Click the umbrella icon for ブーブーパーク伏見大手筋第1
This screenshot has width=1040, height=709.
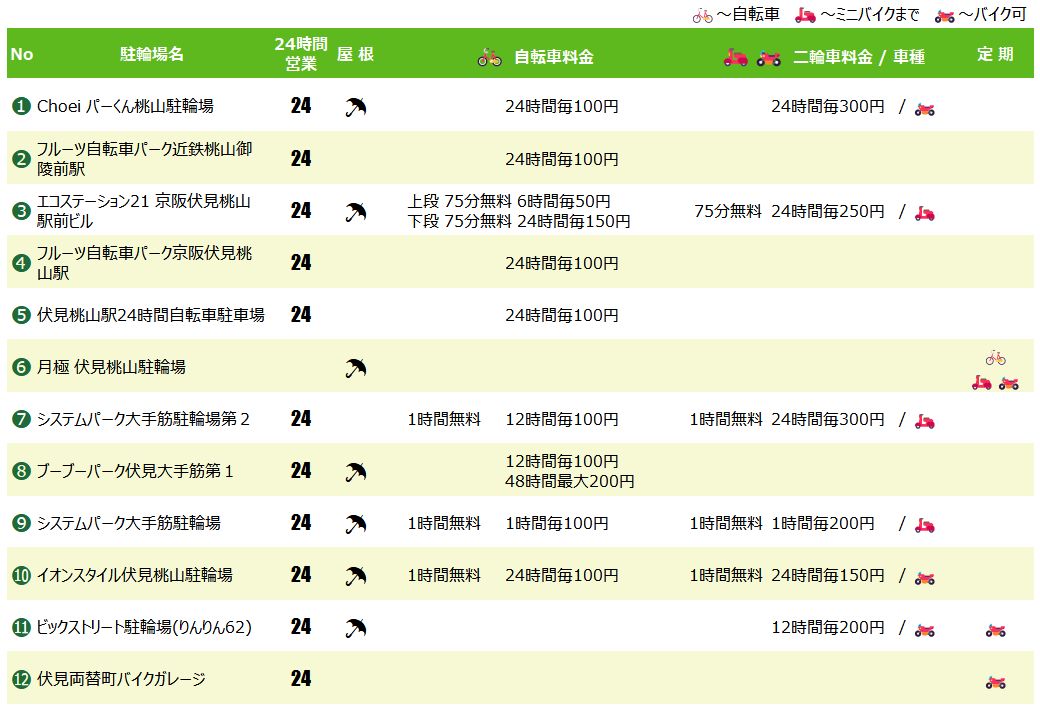[355, 471]
